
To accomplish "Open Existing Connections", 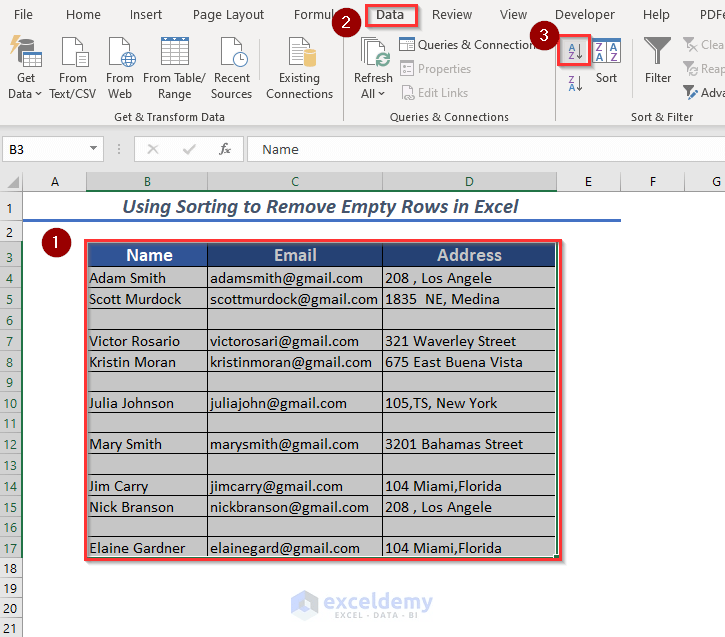I will tap(299, 67).
